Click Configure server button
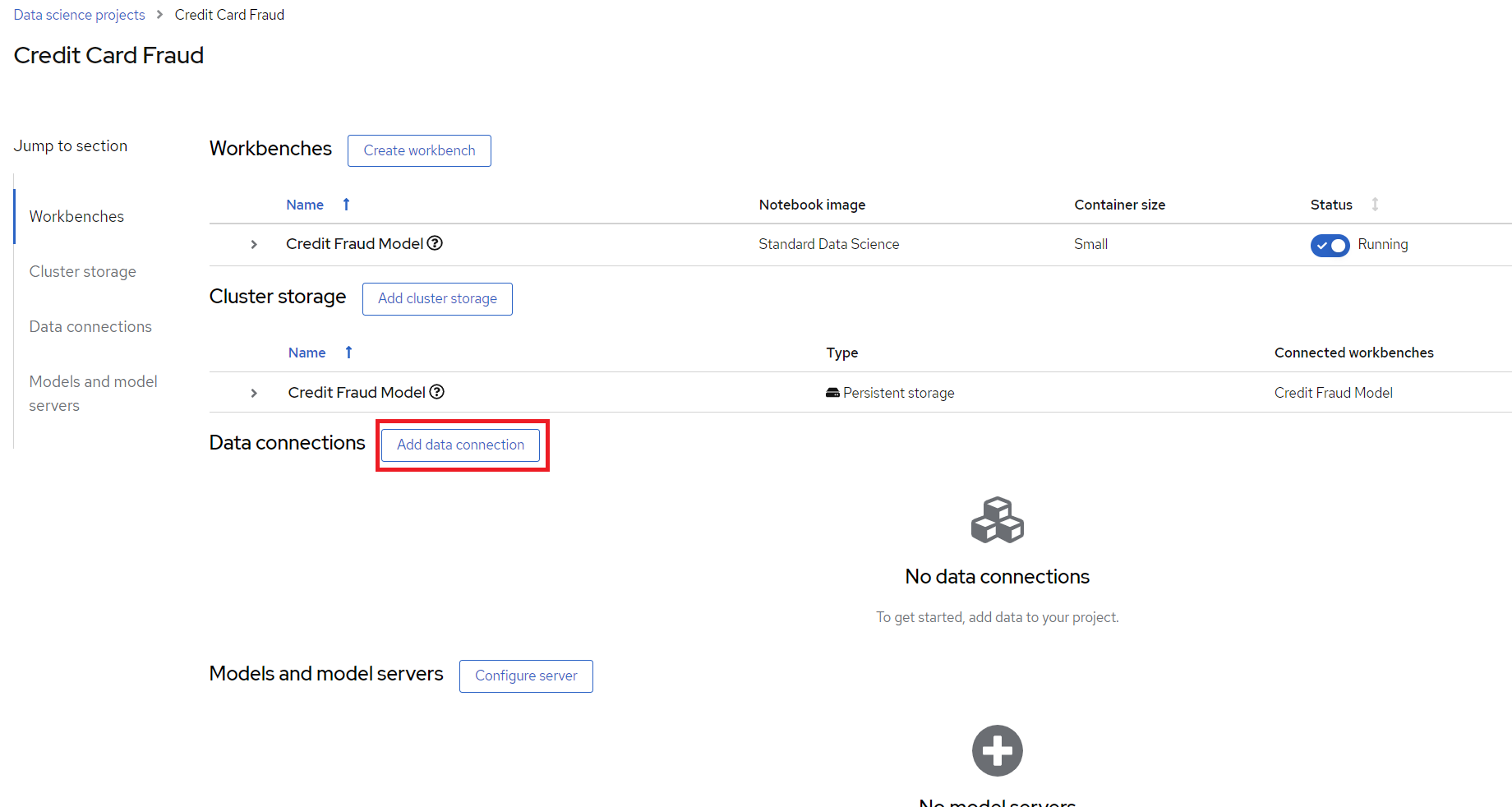1512x807 pixels. [x=526, y=676]
